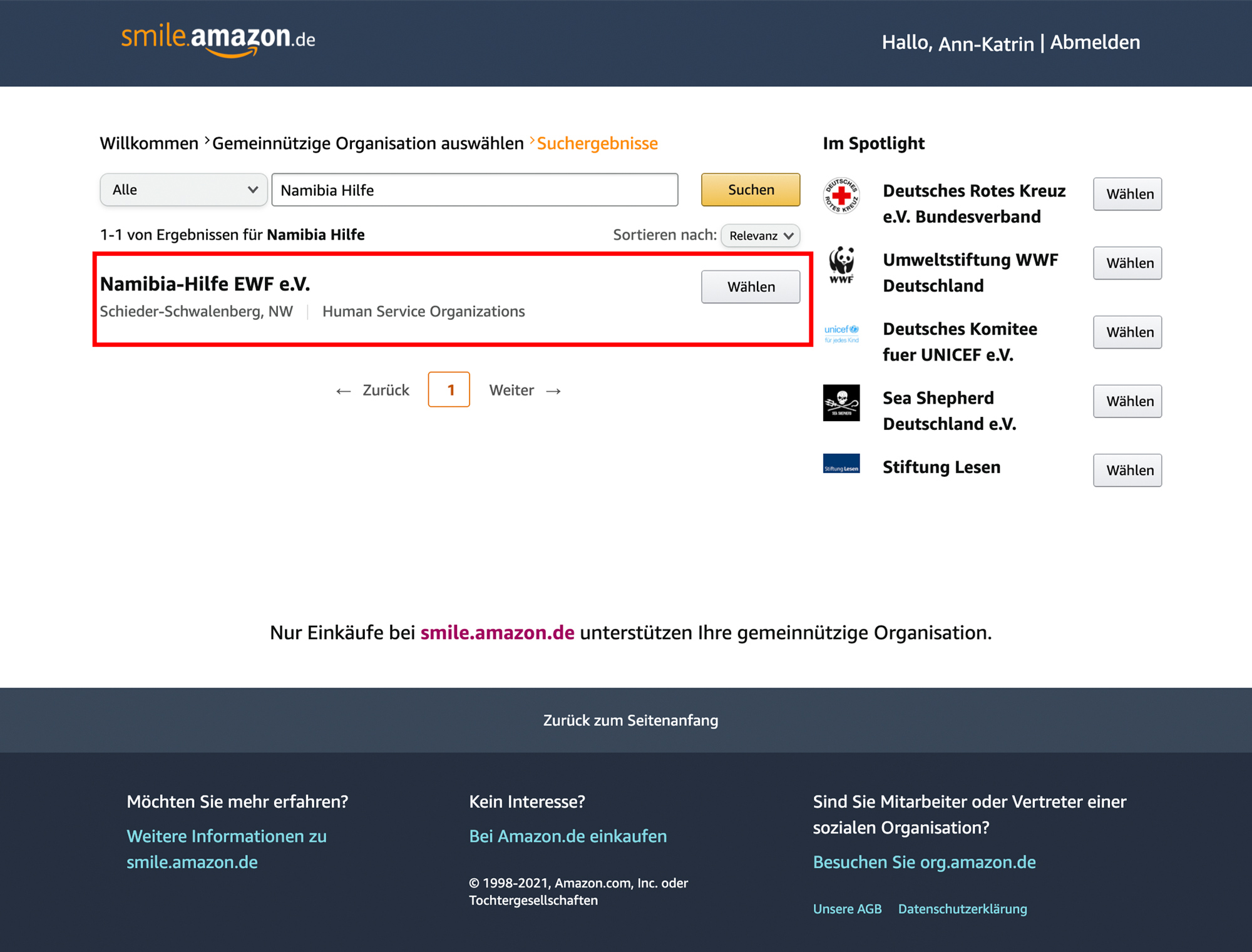Choose Umweltstiftung WWF Deutschland with Wählen
Viewport: 1252px width, 952px height.
1127,263
